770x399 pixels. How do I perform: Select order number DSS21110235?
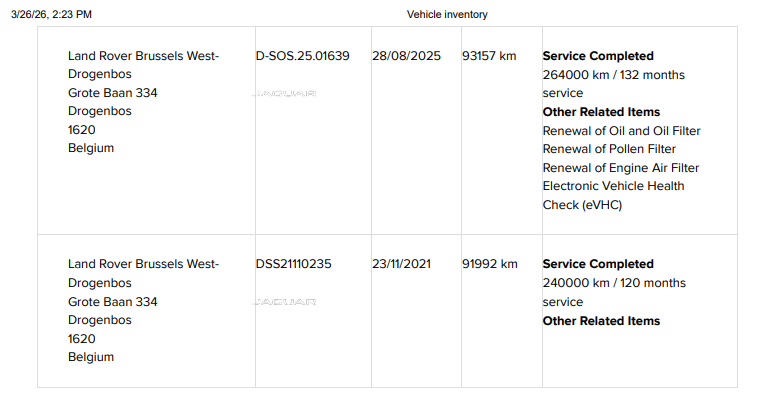(294, 264)
